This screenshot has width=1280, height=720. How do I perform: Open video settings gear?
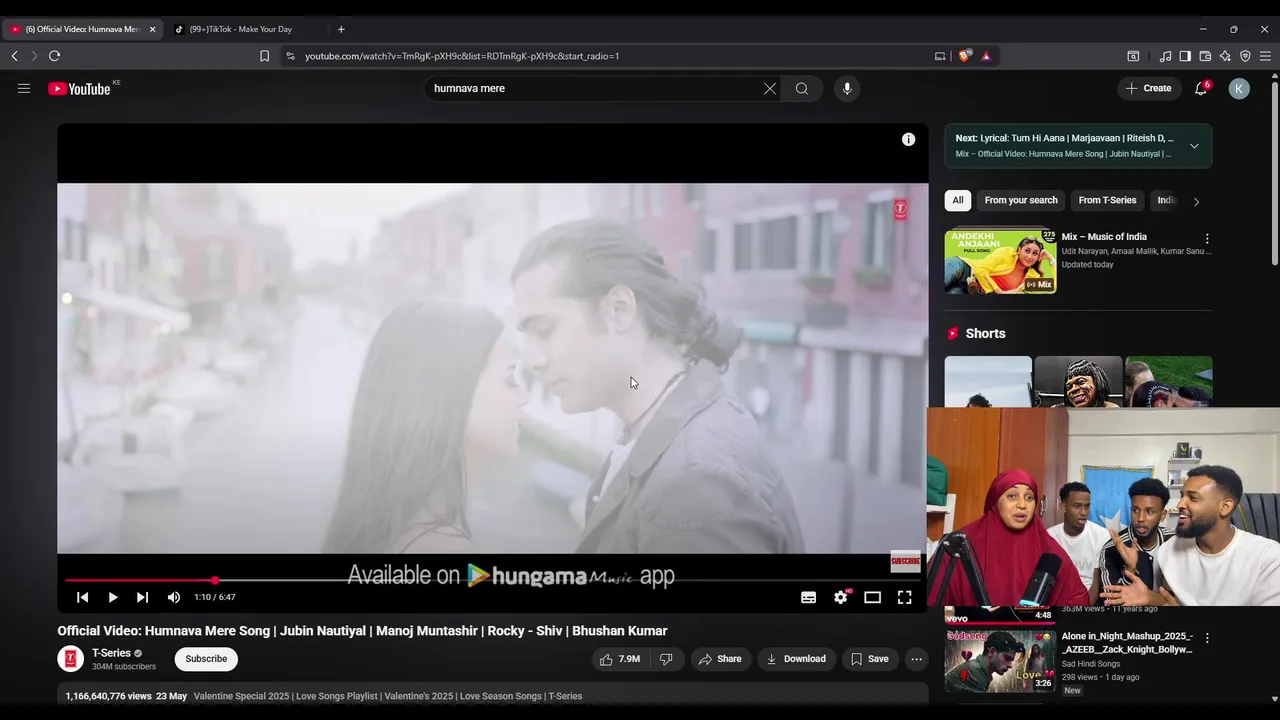click(x=841, y=597)
